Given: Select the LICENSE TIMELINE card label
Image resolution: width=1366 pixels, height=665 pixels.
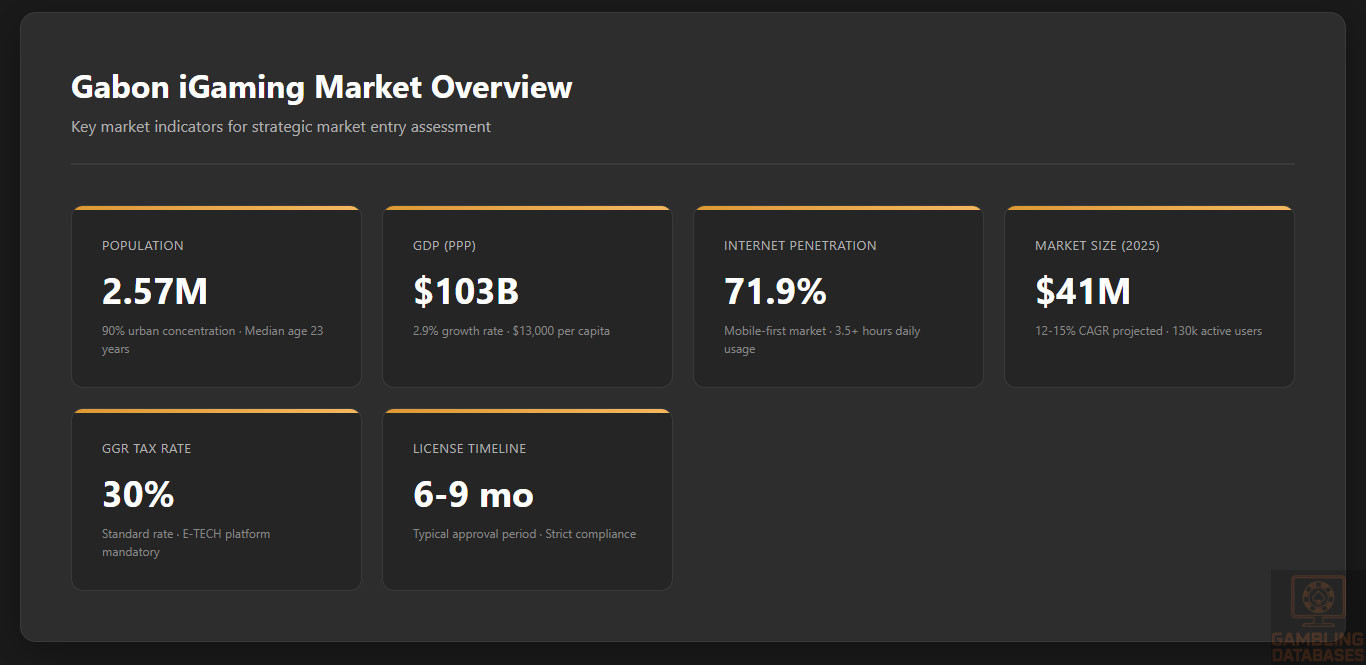Looking at the screenshot, I should point(469,449).
